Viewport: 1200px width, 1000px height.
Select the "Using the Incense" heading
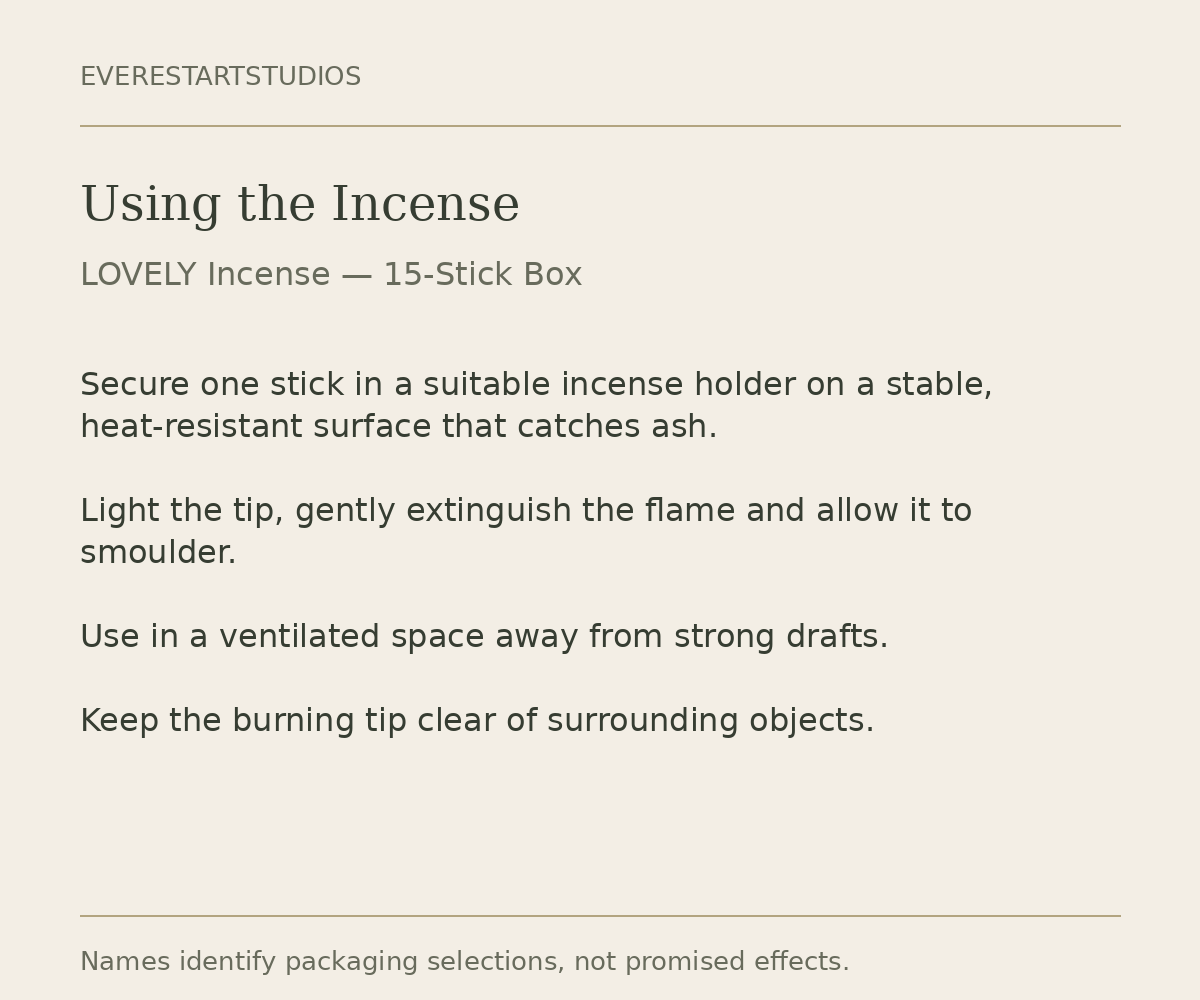coord(300,205)
